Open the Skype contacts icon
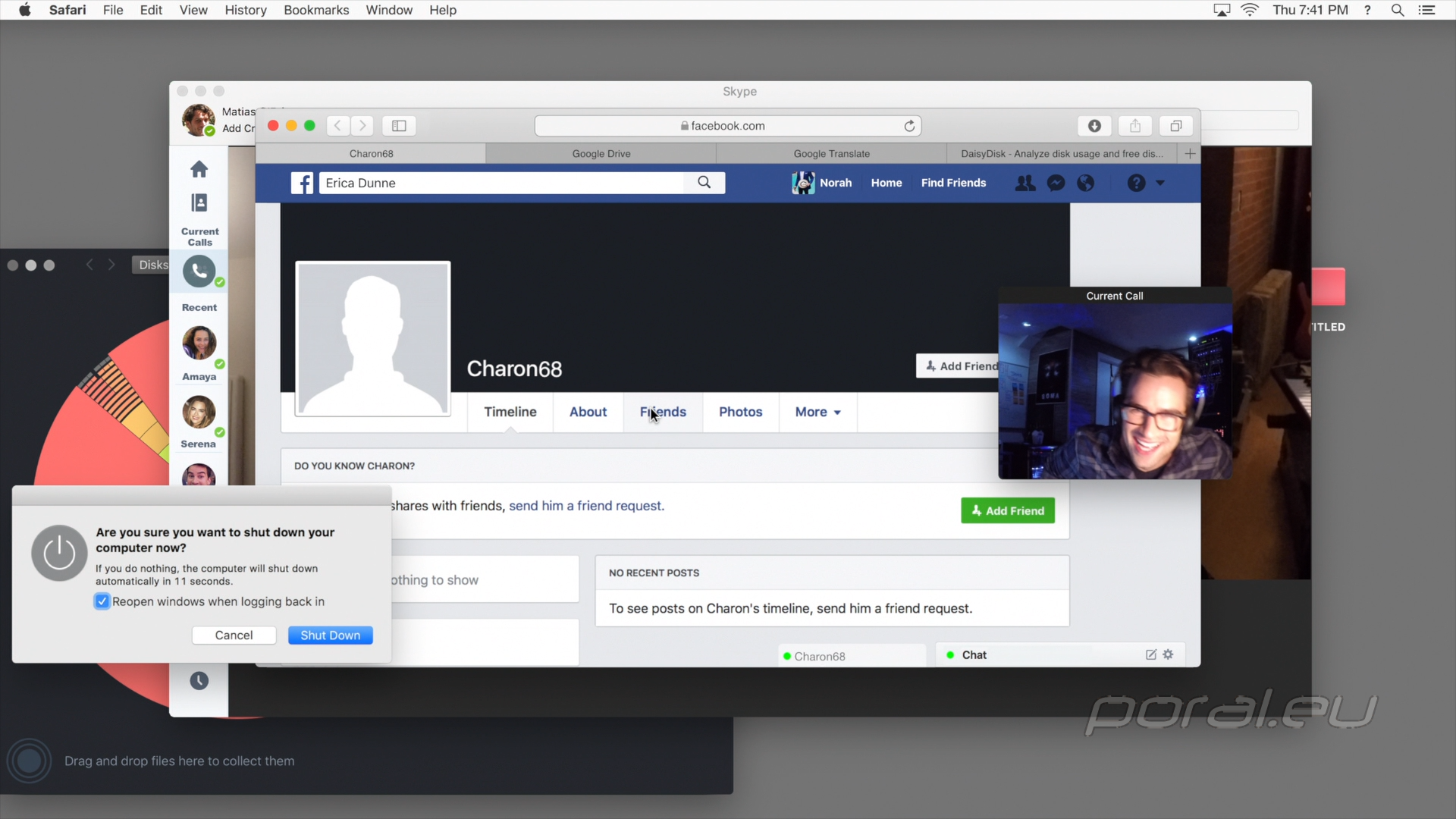Image resolution: width=1456 pixels, height=819 pixels. pos(199,202)
